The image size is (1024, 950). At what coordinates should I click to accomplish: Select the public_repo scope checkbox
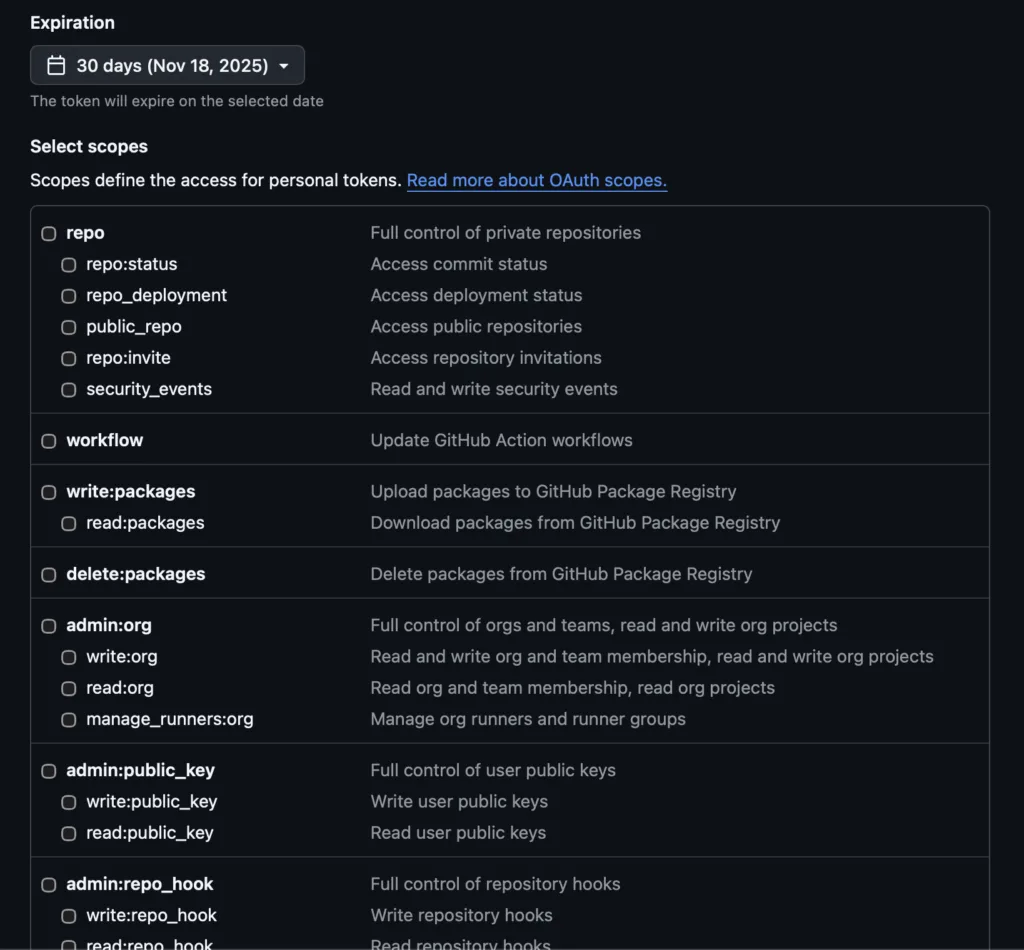pyautogui.click(x=69, y=327)
